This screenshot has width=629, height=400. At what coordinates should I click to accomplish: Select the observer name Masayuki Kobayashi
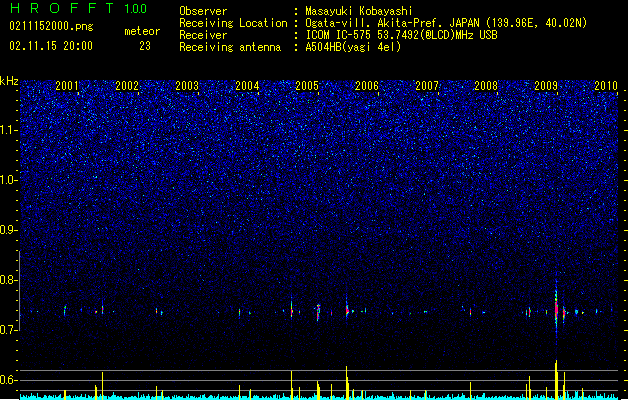[359, 11]
